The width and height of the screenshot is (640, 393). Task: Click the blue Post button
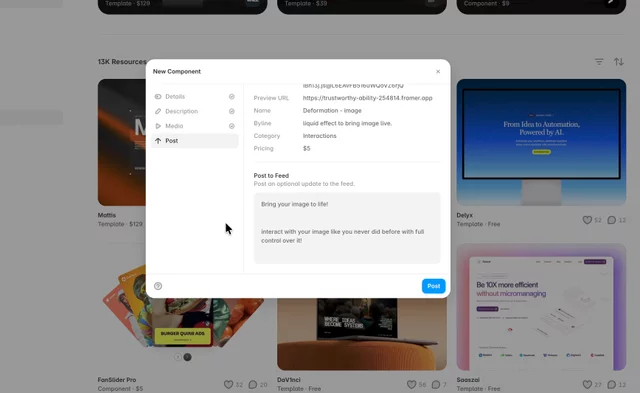click(x=433, y=286)
